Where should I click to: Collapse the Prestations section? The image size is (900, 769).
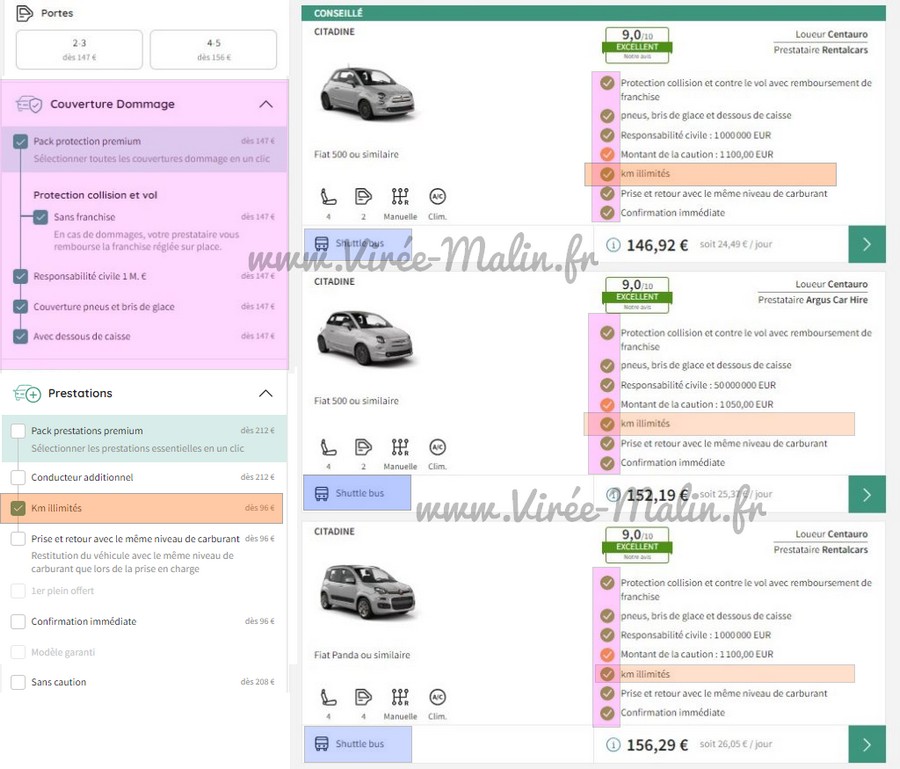tap(265, 394)
